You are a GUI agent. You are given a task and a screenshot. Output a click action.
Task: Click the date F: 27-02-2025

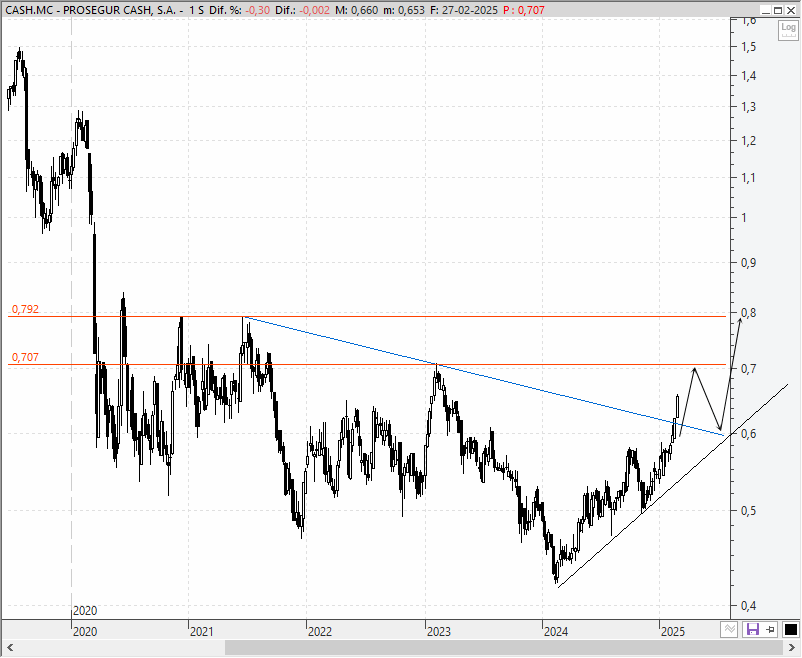pyautogui.click(x=464, y=10)
